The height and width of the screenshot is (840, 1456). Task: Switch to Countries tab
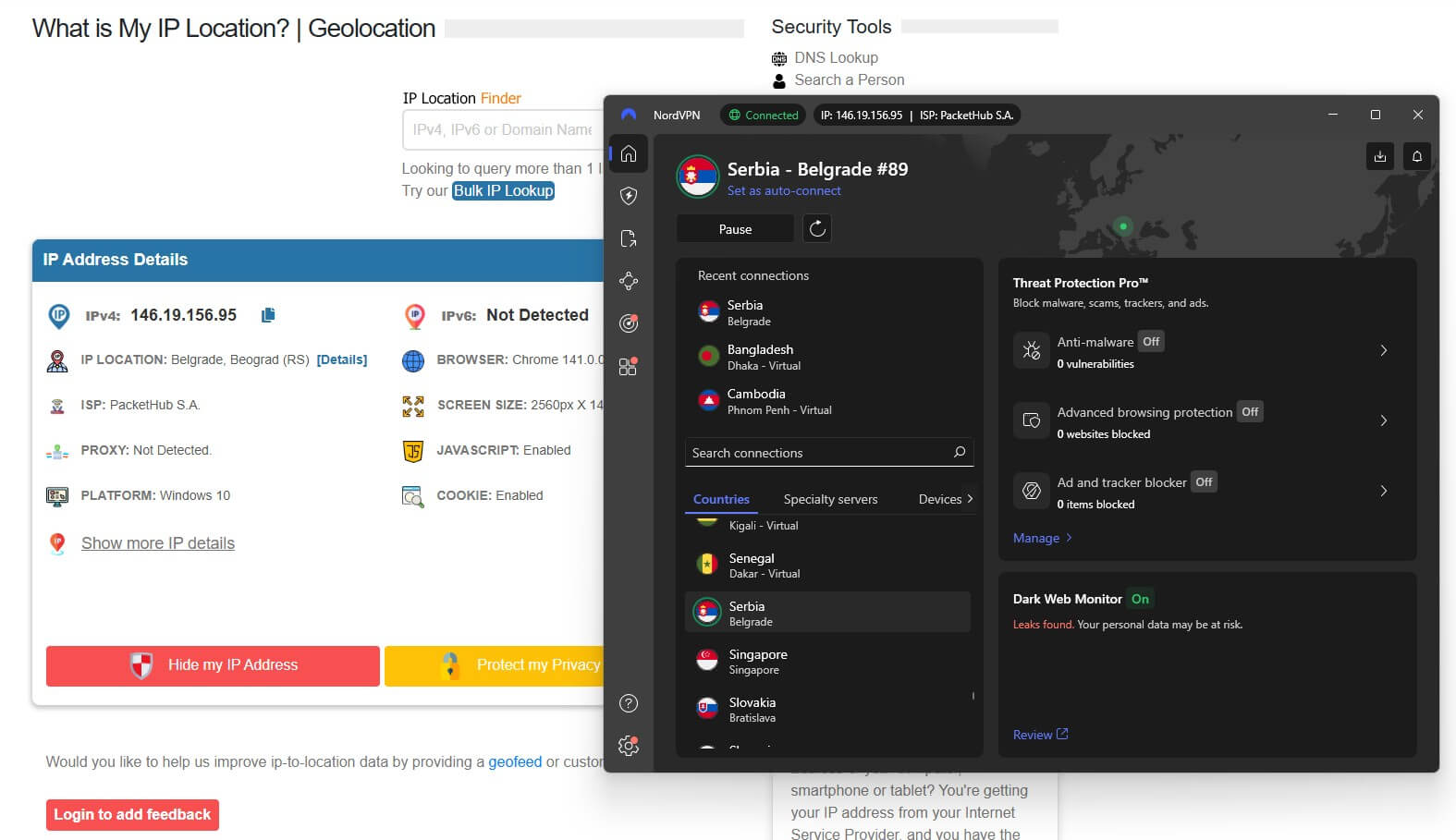(x=721, y=499)
